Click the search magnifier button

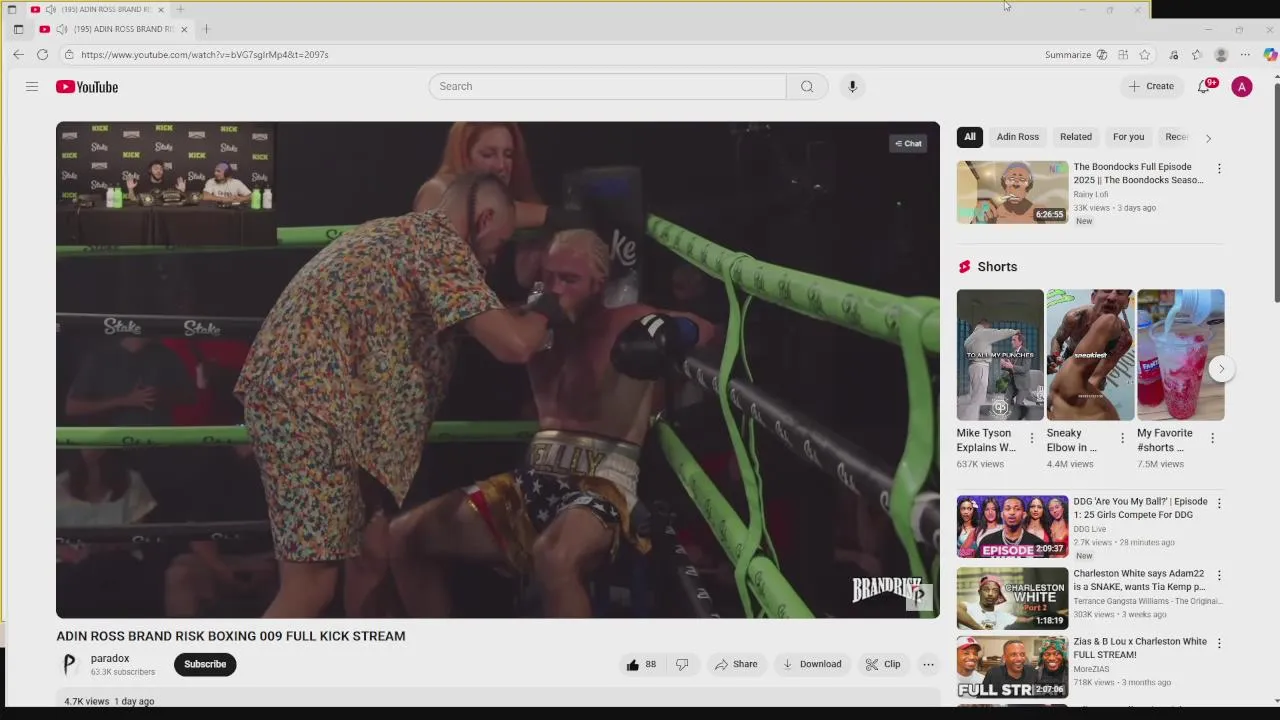(807, 86)
